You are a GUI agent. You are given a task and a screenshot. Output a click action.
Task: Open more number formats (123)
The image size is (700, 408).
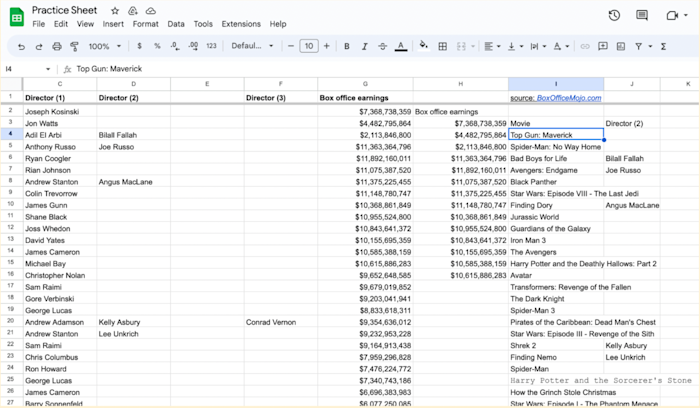[x=211, y=46]
